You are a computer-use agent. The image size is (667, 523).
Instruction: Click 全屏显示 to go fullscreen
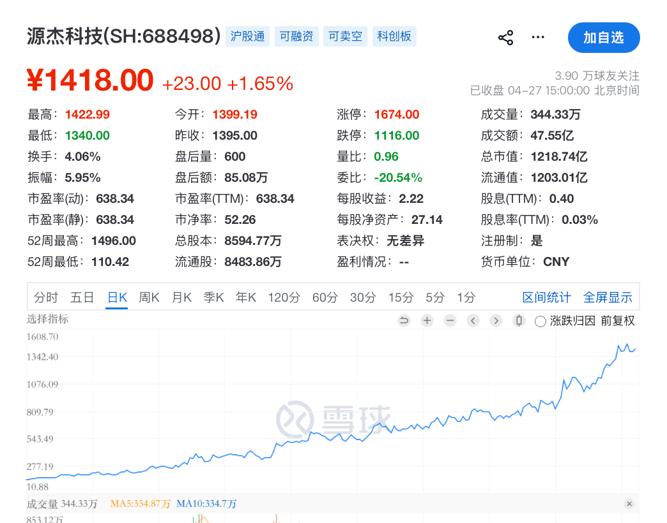pos(608,297)
